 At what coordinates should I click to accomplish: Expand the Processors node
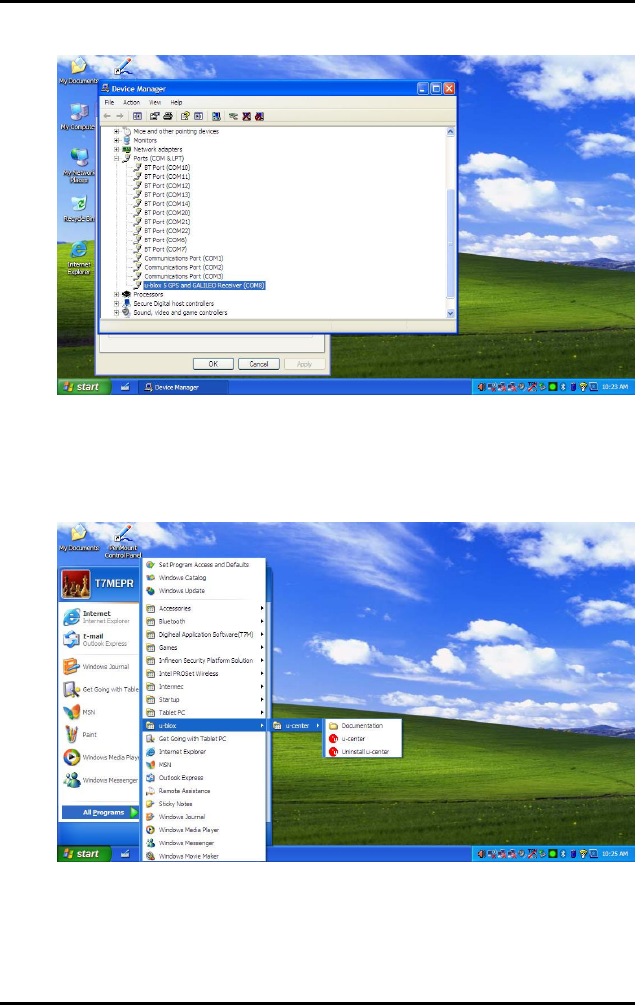117,294
